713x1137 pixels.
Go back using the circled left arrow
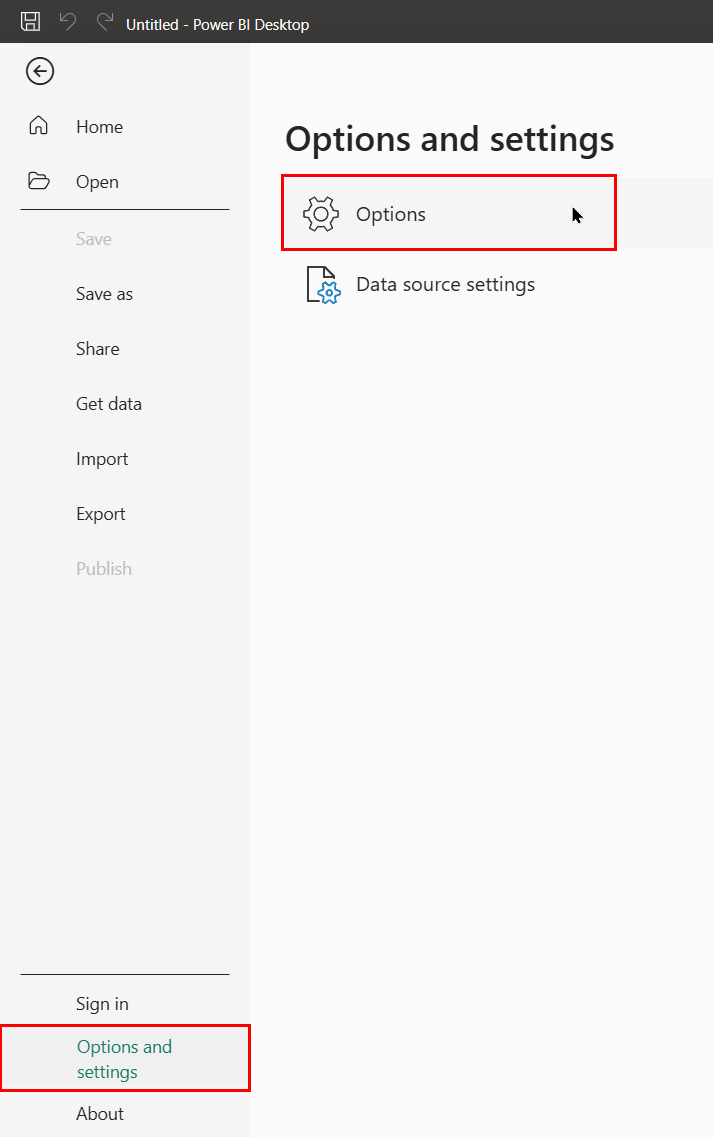[x=40, y=71]
